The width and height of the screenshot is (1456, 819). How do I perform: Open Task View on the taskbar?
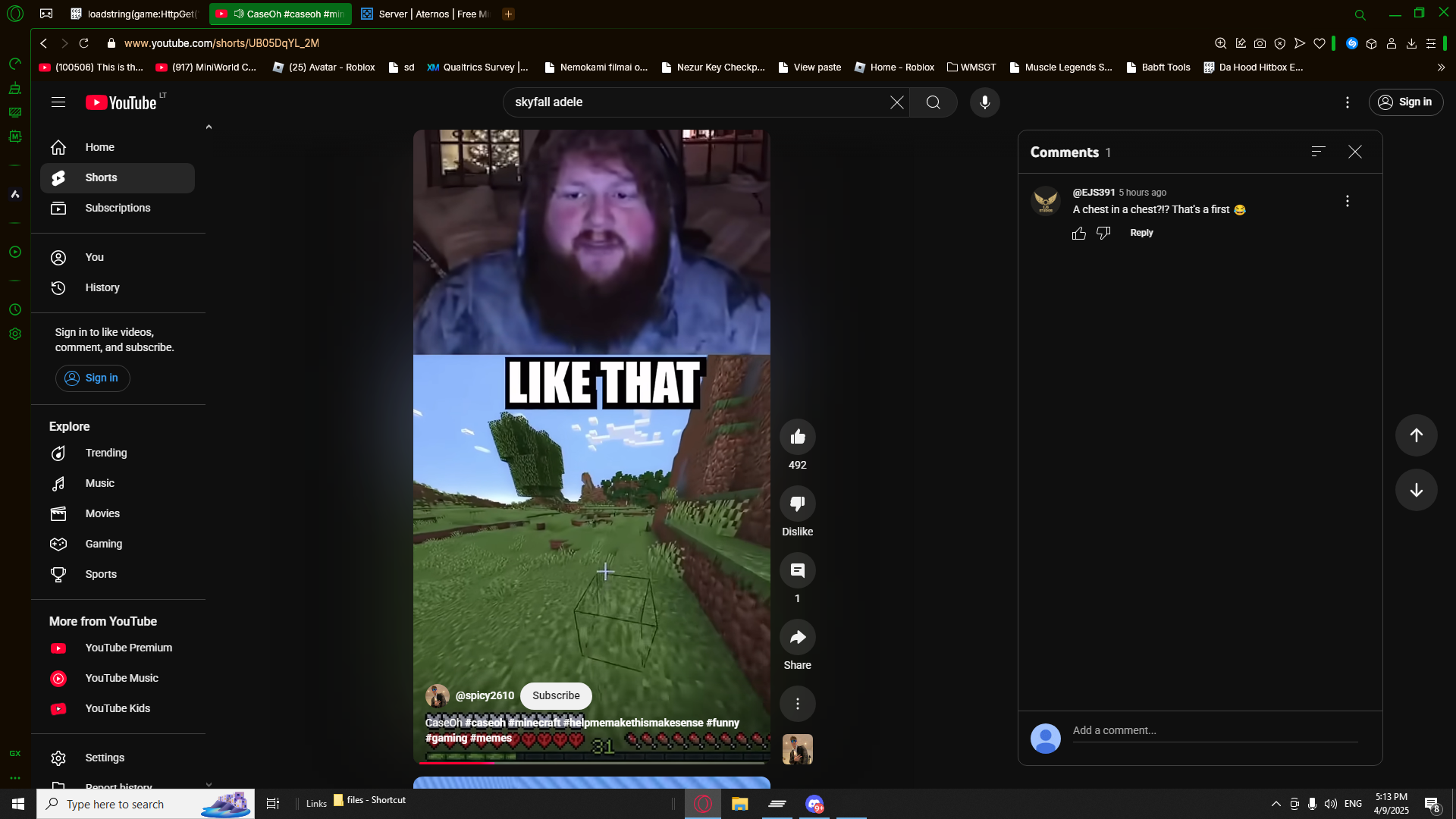point(273,804)
